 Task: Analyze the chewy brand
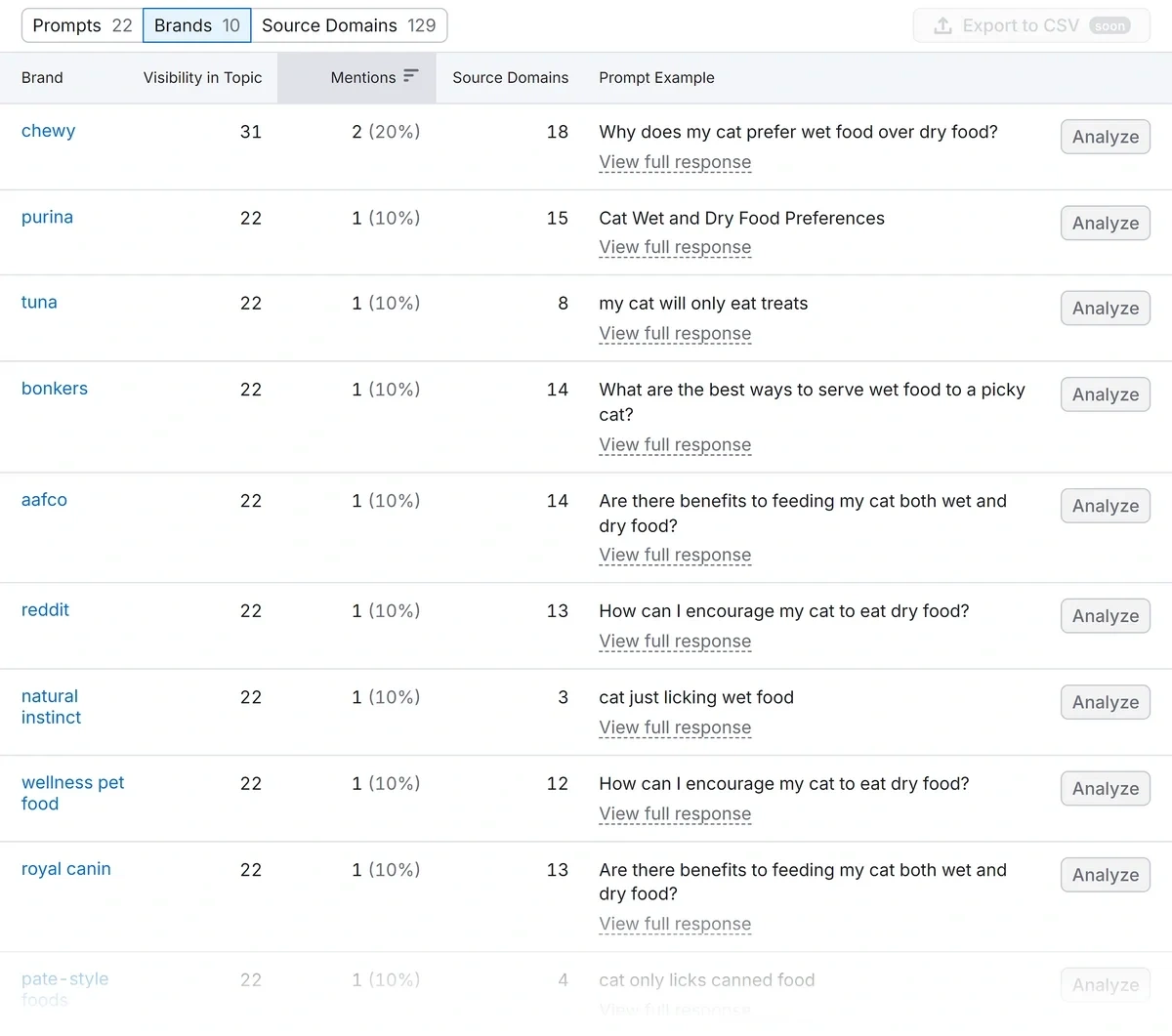tap(1105, 137)
